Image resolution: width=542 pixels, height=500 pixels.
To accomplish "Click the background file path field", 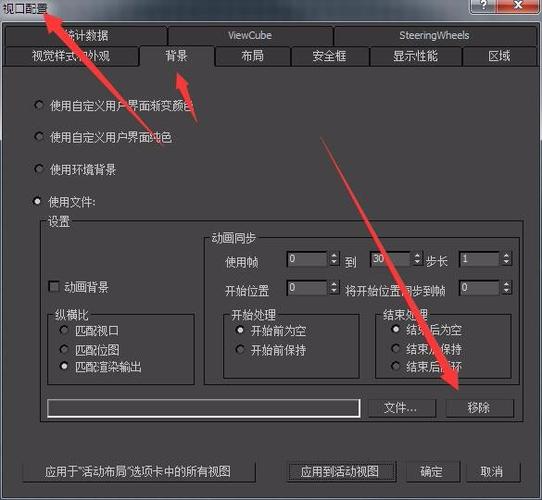I will pyautogui.click(x=204, y=408).
